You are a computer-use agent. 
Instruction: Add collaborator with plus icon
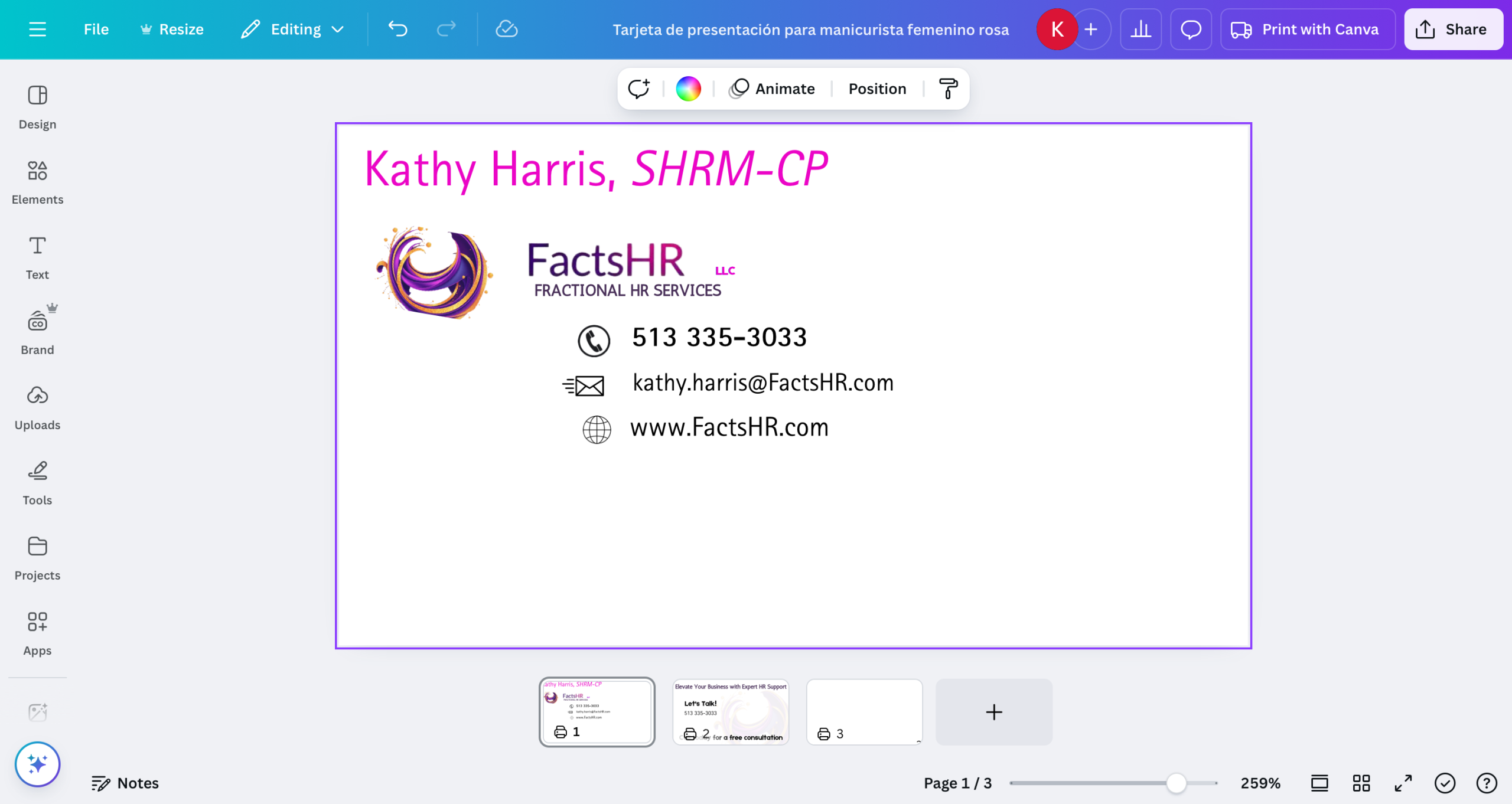[1091, 30]
